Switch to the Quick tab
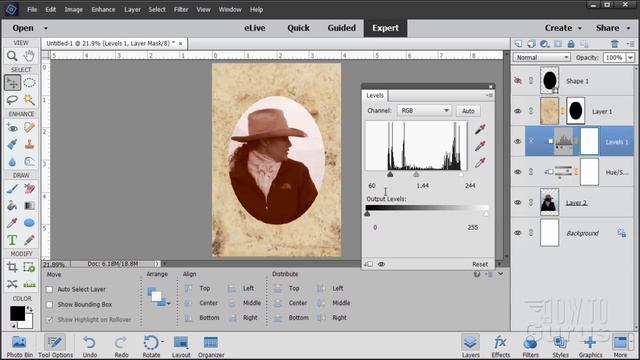The height and width of the screenshot is (360, 640). coord(298,28)
